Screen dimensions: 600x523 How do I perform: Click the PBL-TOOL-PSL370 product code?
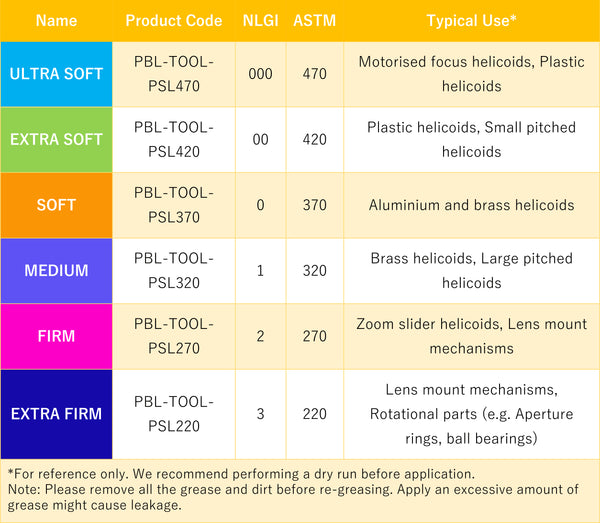[174, 205]
